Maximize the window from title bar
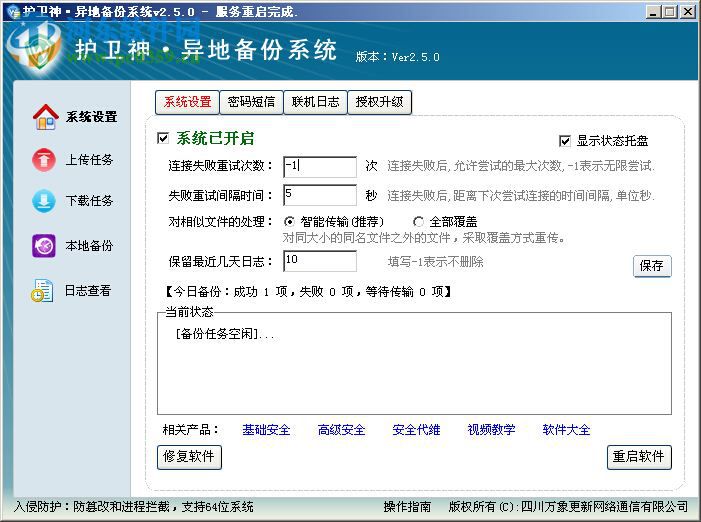 click(x=670, y=12)
